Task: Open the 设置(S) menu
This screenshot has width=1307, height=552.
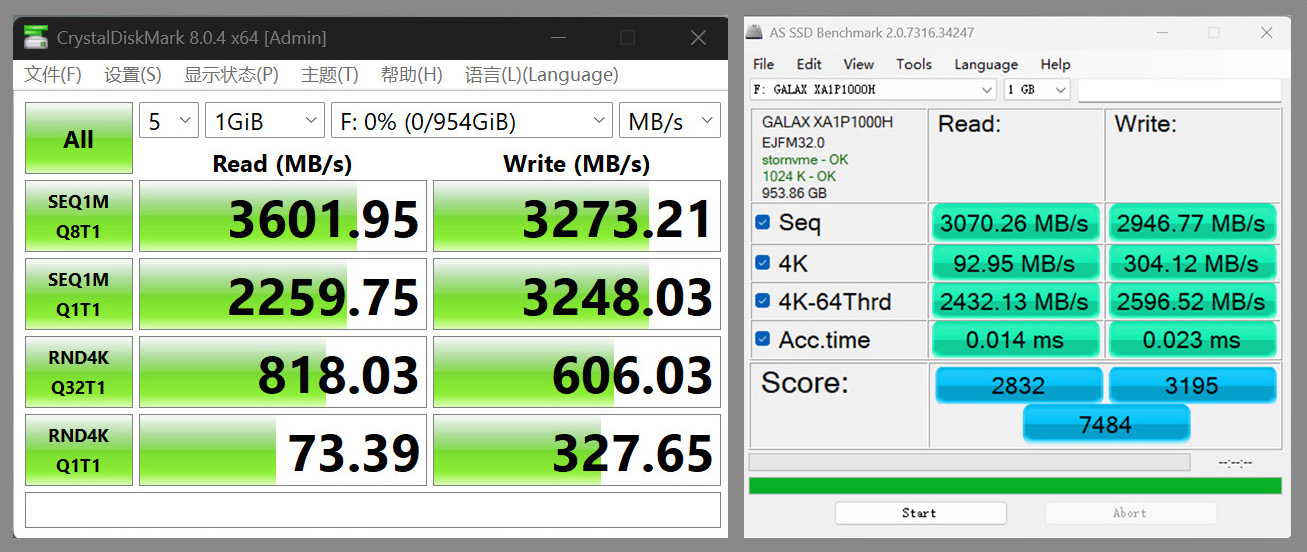Action: [133, 75]
